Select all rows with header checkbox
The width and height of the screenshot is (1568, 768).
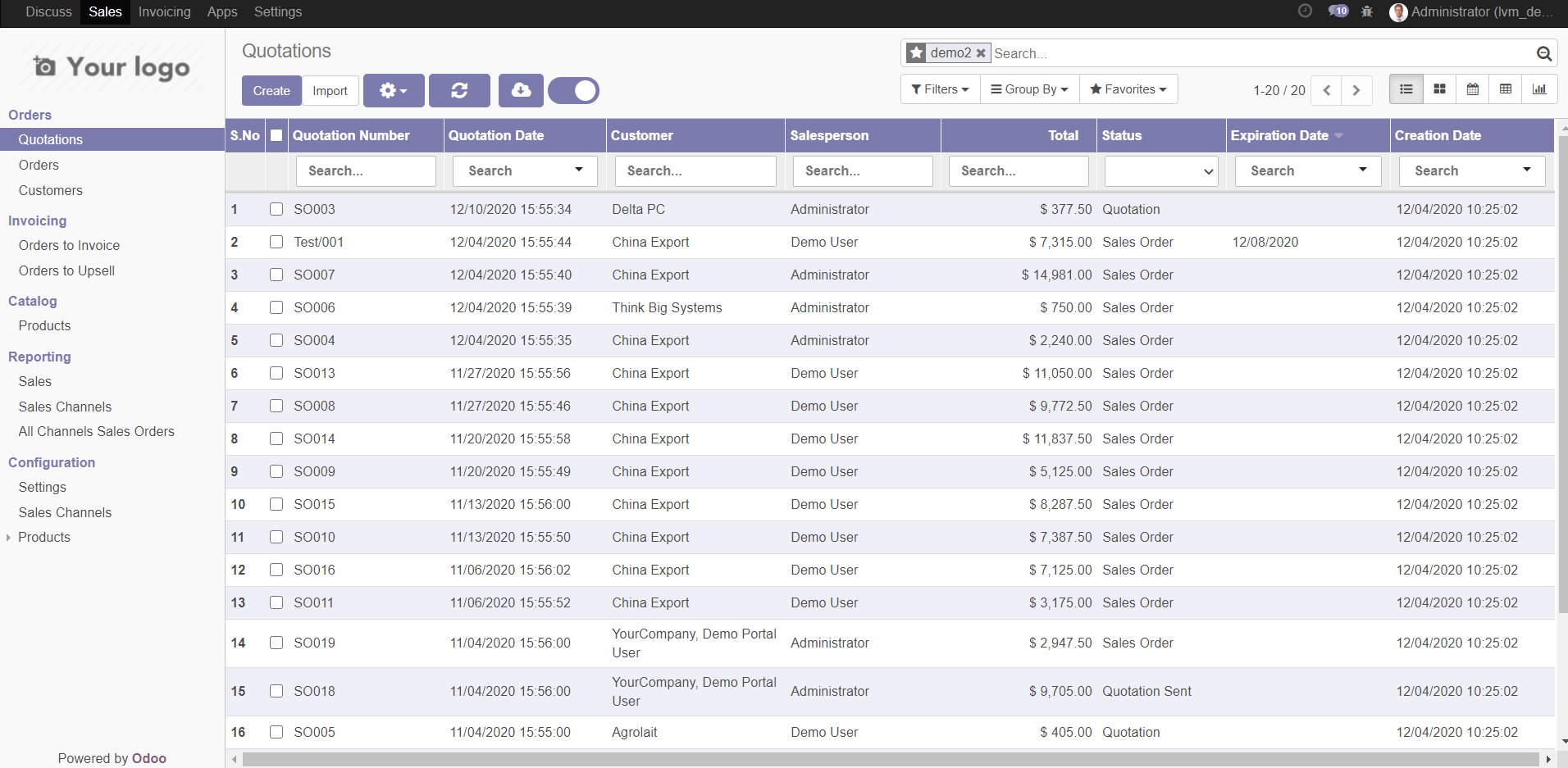(x=276, y=135)
